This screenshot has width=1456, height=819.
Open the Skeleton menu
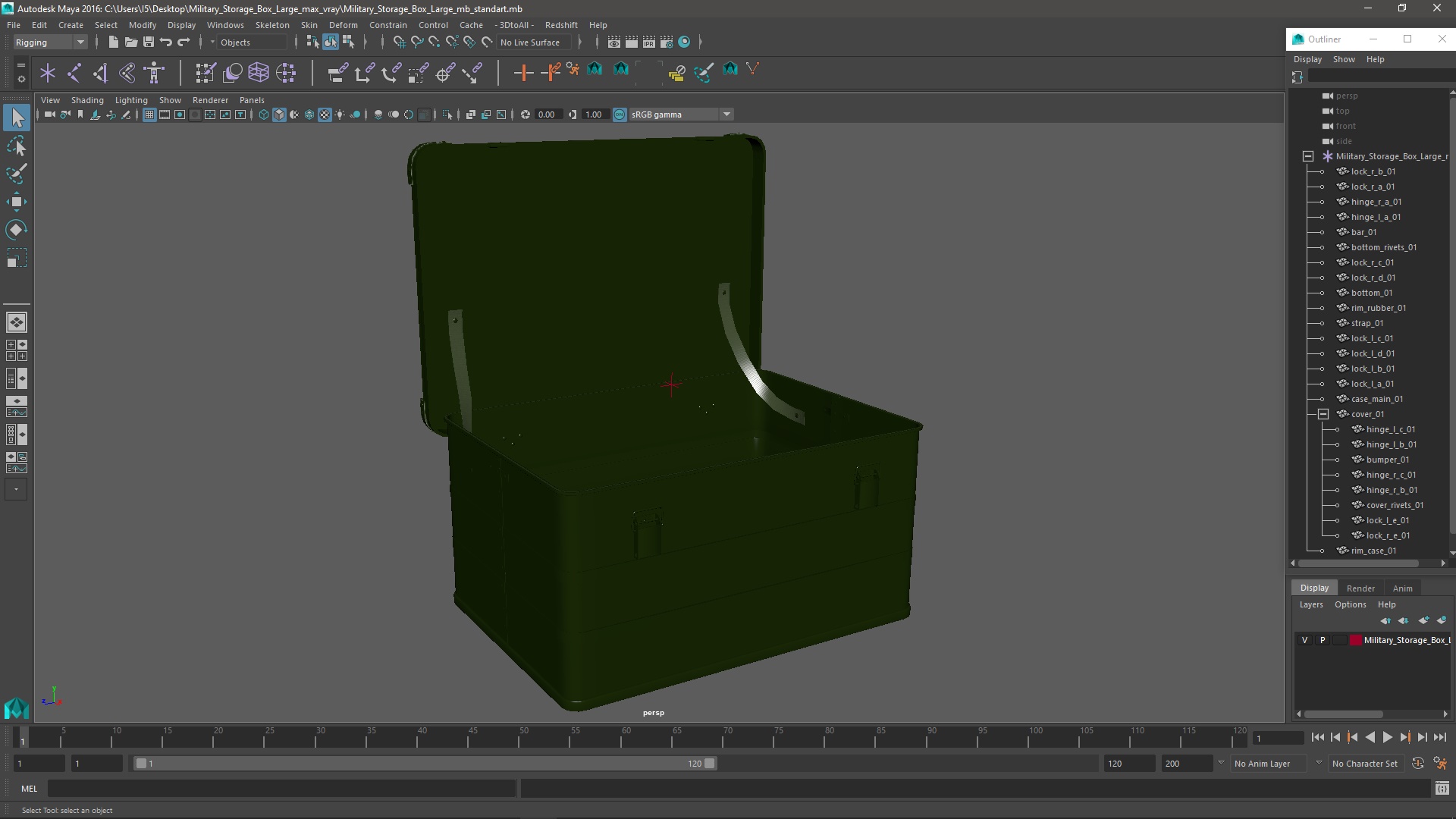click(271, 25)
